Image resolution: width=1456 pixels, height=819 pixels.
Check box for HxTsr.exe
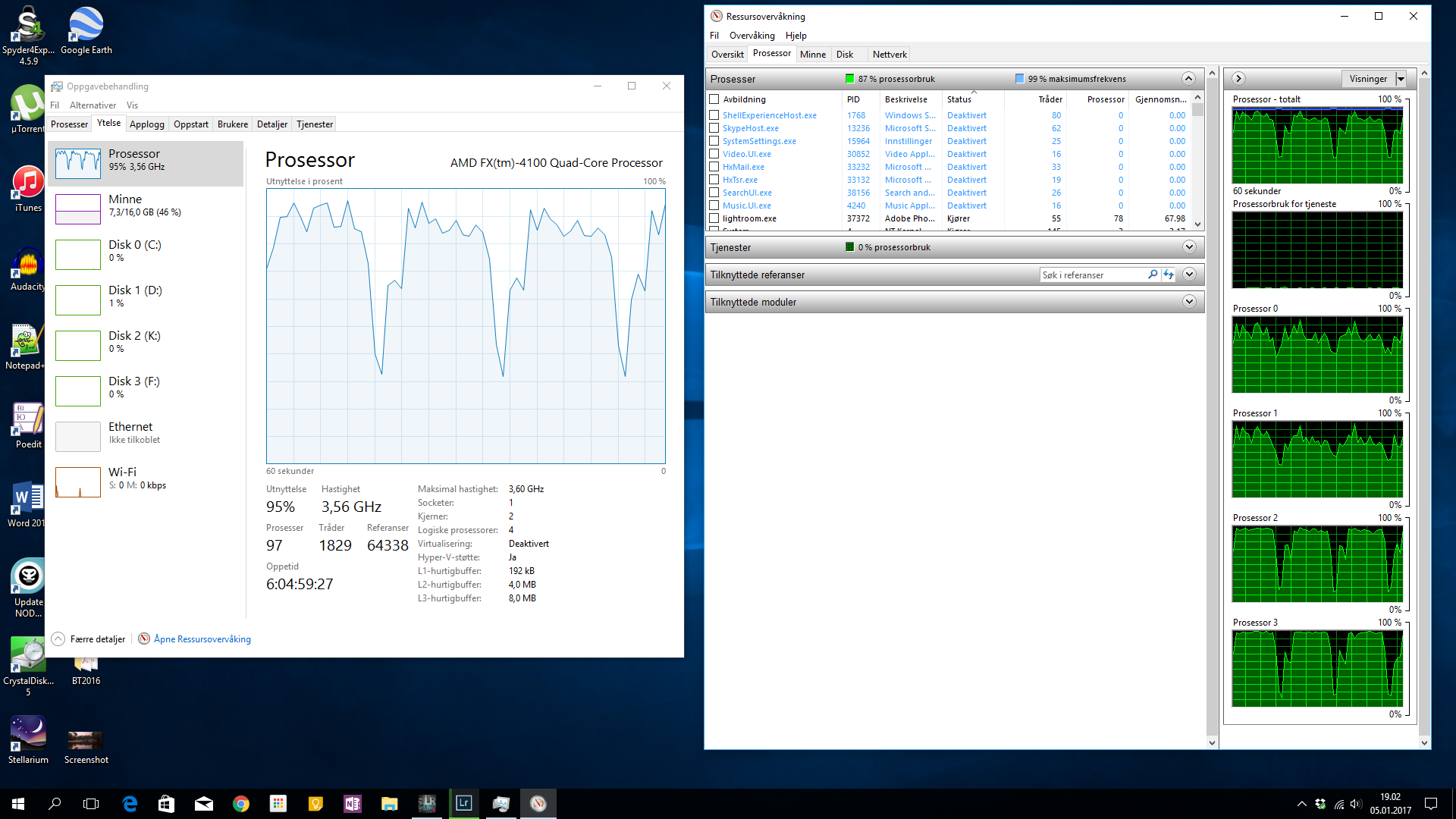[714, 180]
